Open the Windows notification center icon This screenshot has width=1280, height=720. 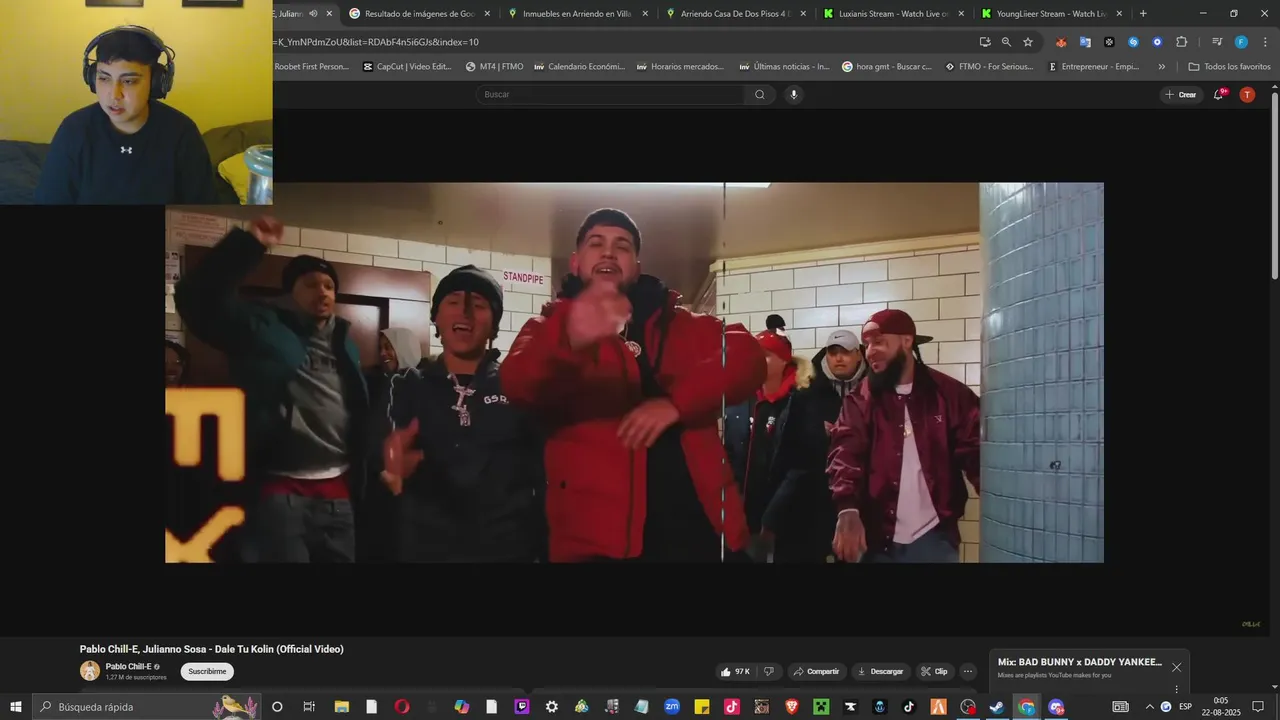[x=1258, y=707]
